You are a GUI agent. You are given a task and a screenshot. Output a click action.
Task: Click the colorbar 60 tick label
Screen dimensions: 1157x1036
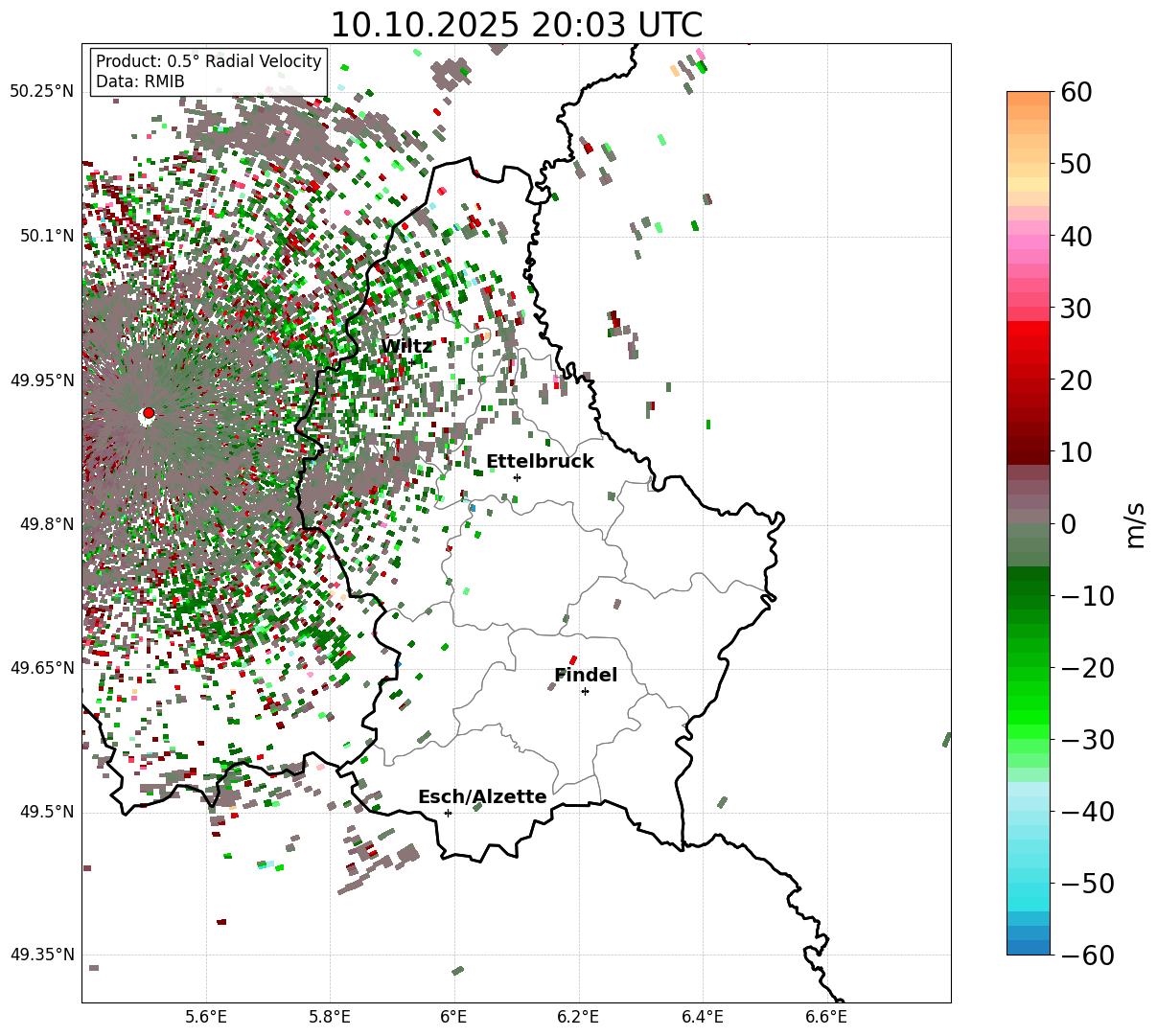pyautogui.click(x=1075, y=92)
